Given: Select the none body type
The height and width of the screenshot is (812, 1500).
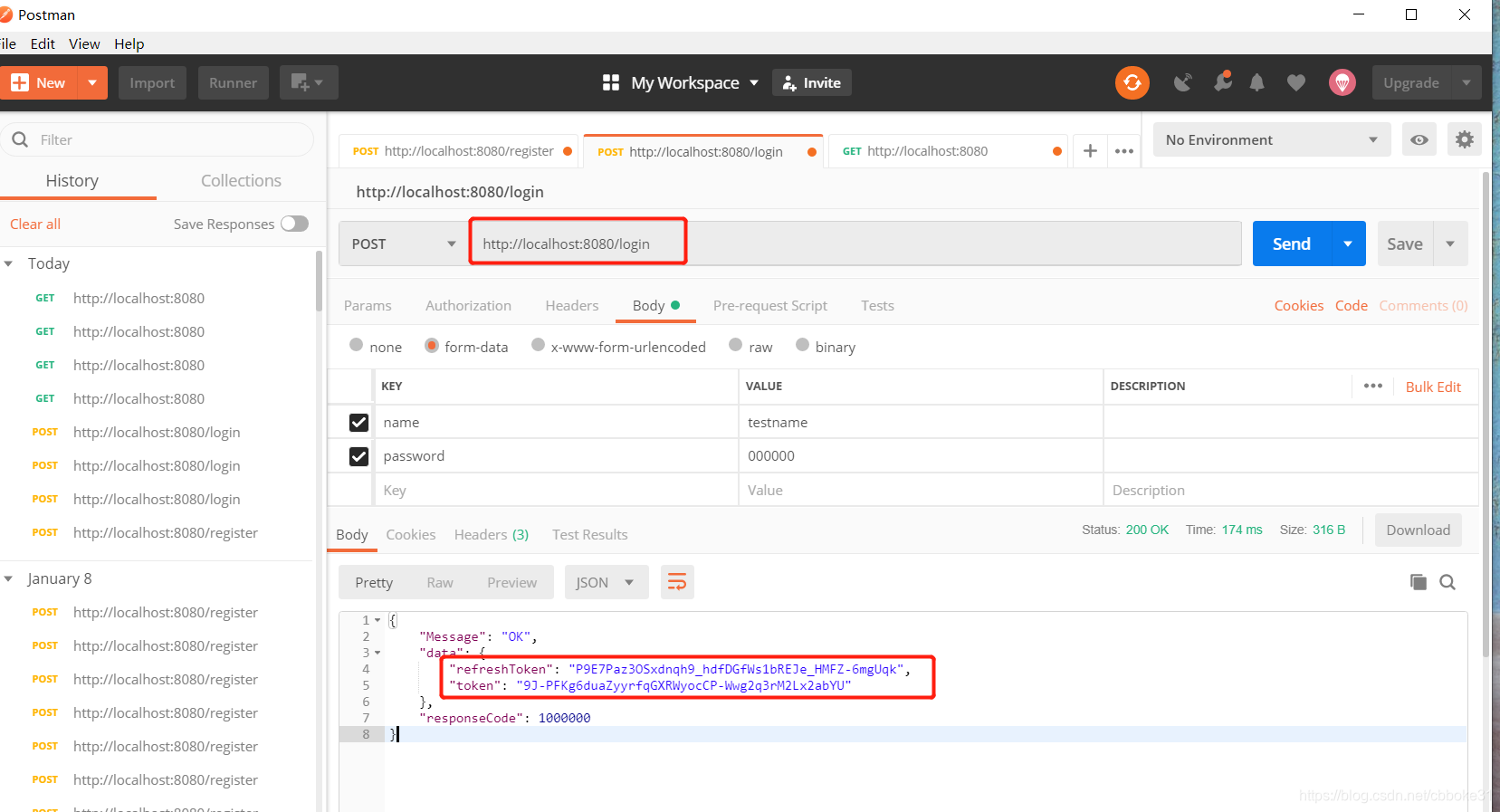Looking at the screenshot, I should click(356, 345).
